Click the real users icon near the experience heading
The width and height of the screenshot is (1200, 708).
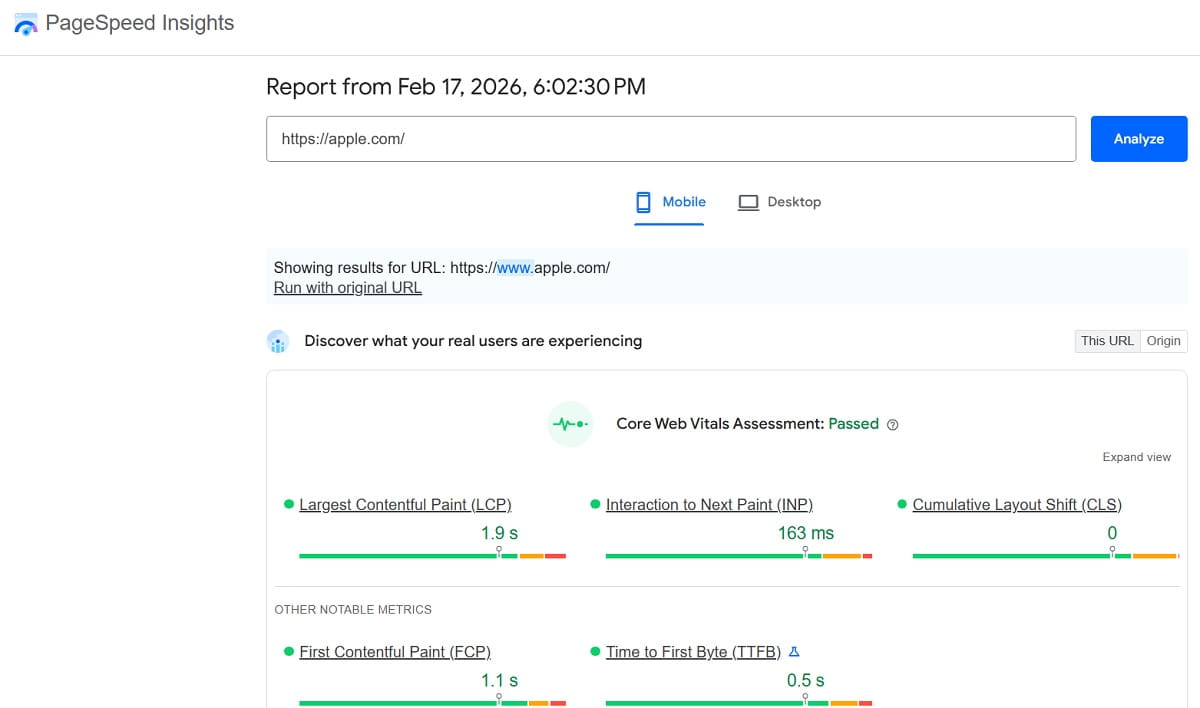[x=277, y=341]
